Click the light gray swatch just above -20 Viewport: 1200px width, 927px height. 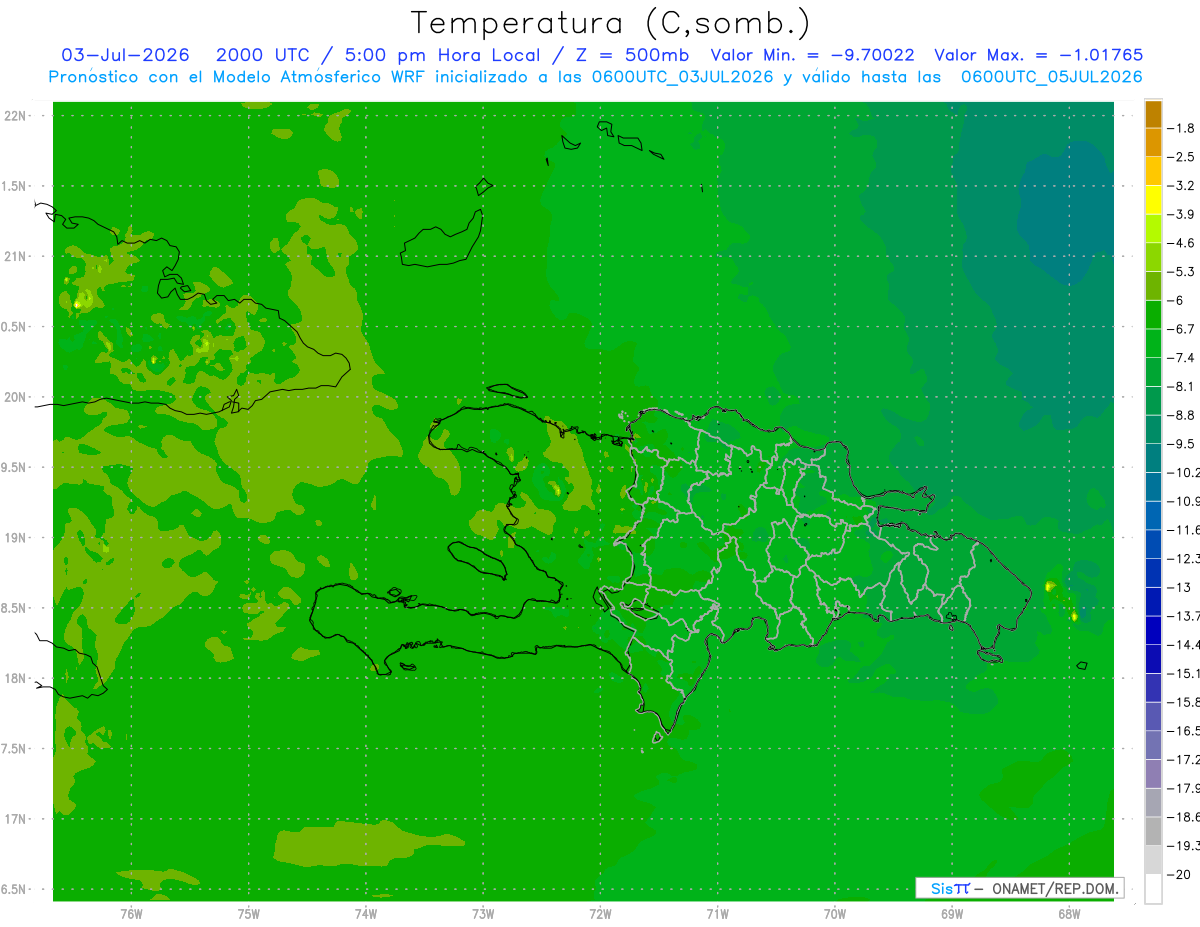pos(1153,860)
